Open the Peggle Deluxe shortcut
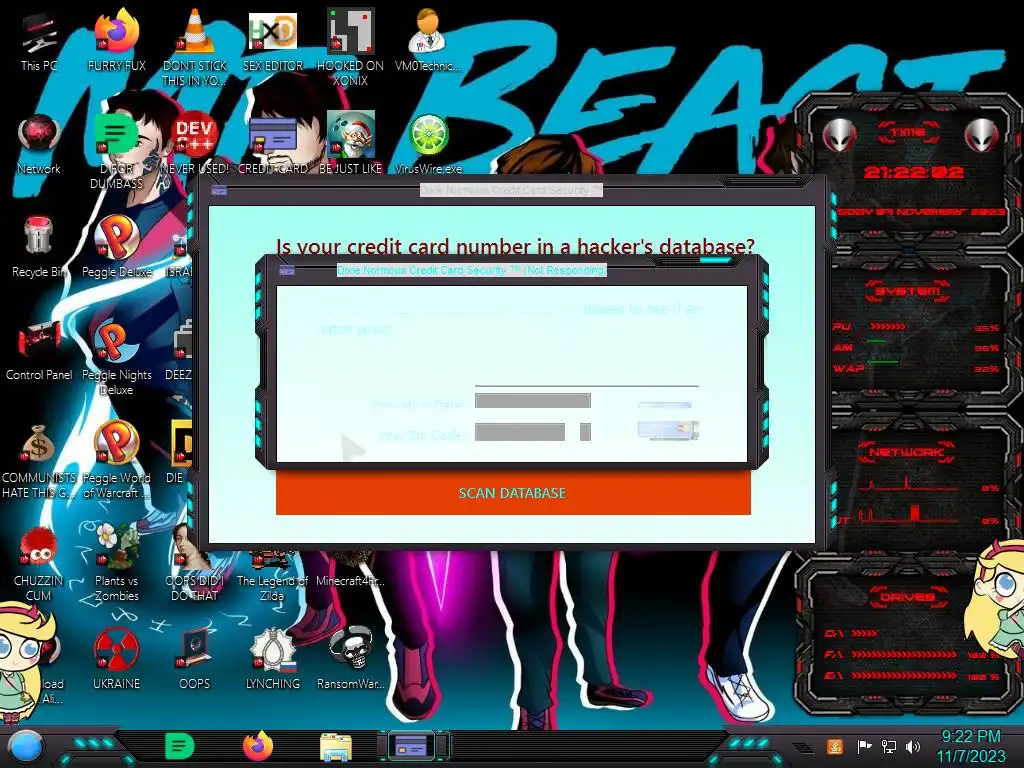Viewport: 1024px width, 768px height. pos(116,238)
